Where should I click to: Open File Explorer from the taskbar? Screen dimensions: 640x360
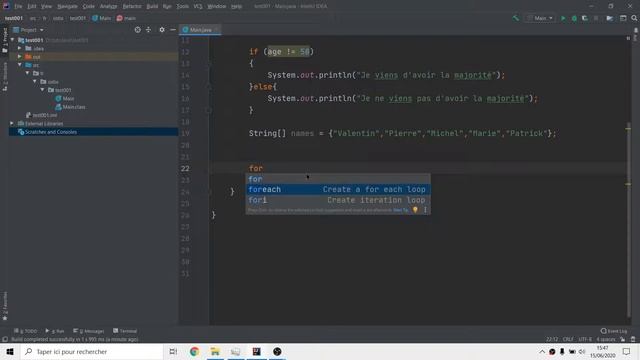[x=215, y=352]
